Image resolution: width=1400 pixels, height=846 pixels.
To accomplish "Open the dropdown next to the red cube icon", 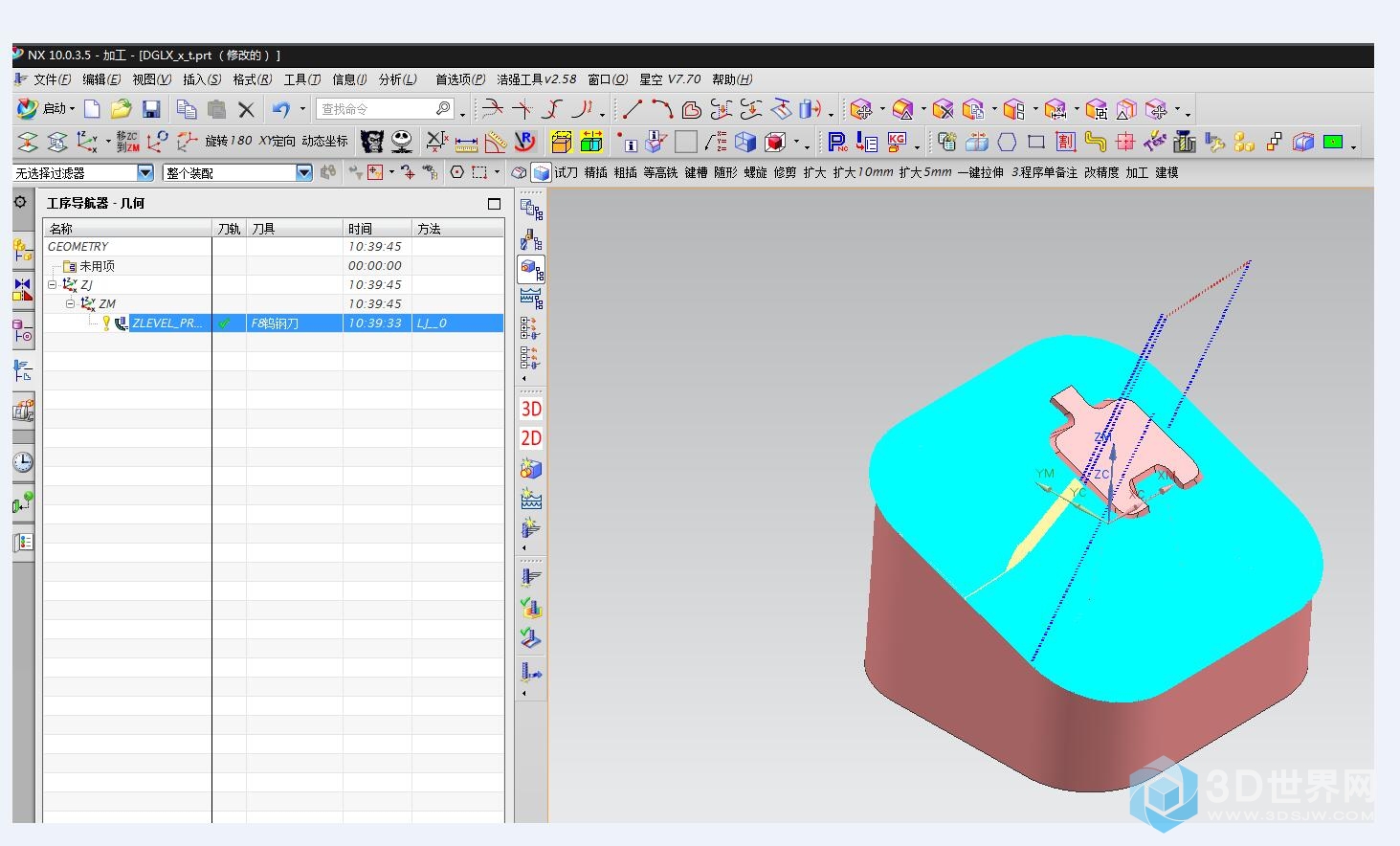I will 796,143.
